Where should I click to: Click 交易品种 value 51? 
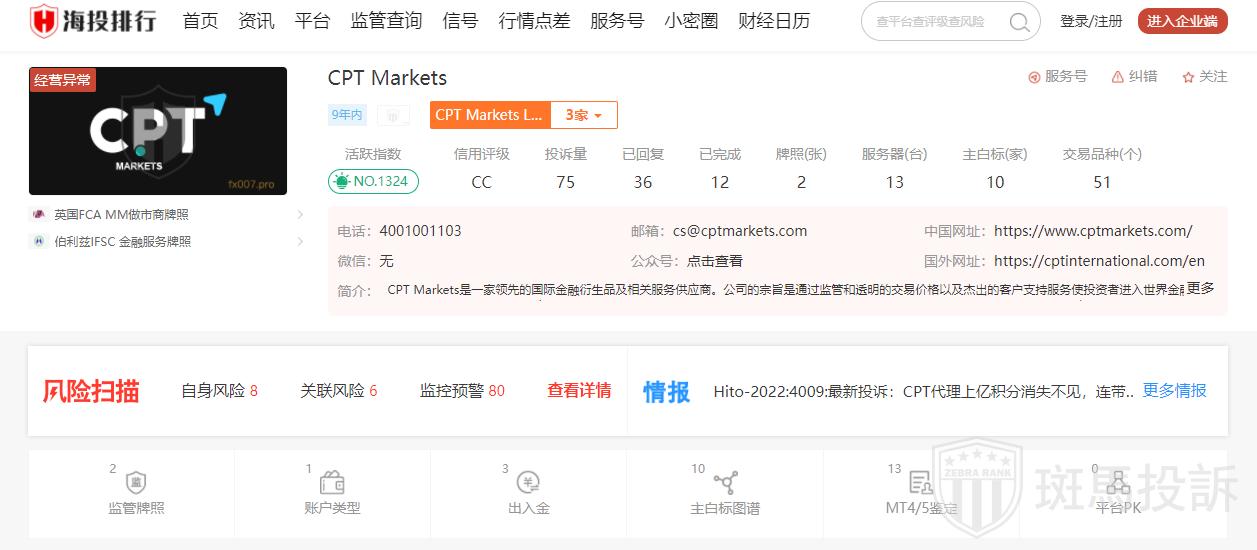[1102, 182]
